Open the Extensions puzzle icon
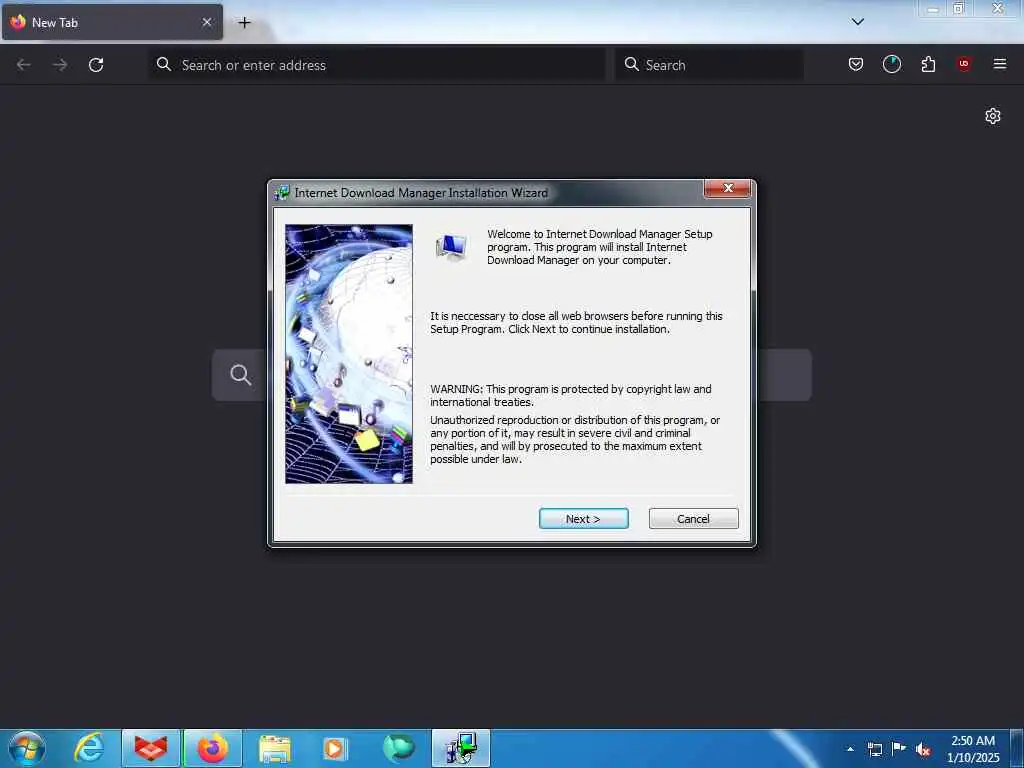Screen dimensions: 1024x768 coord(928,64)
